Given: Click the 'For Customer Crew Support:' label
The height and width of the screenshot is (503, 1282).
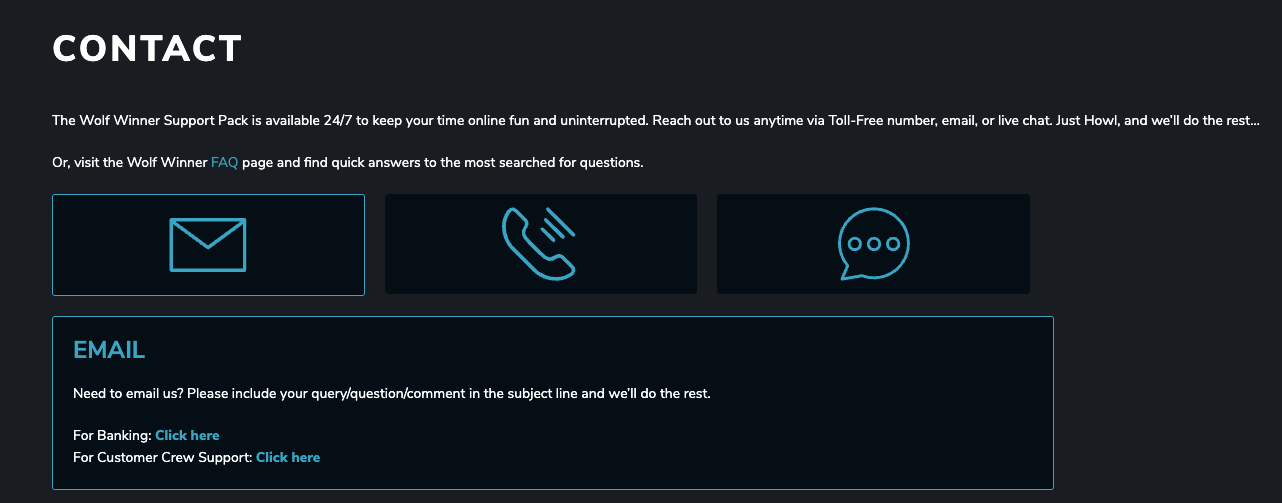Looking at the screenshot, I should click(x=163, y=457).
